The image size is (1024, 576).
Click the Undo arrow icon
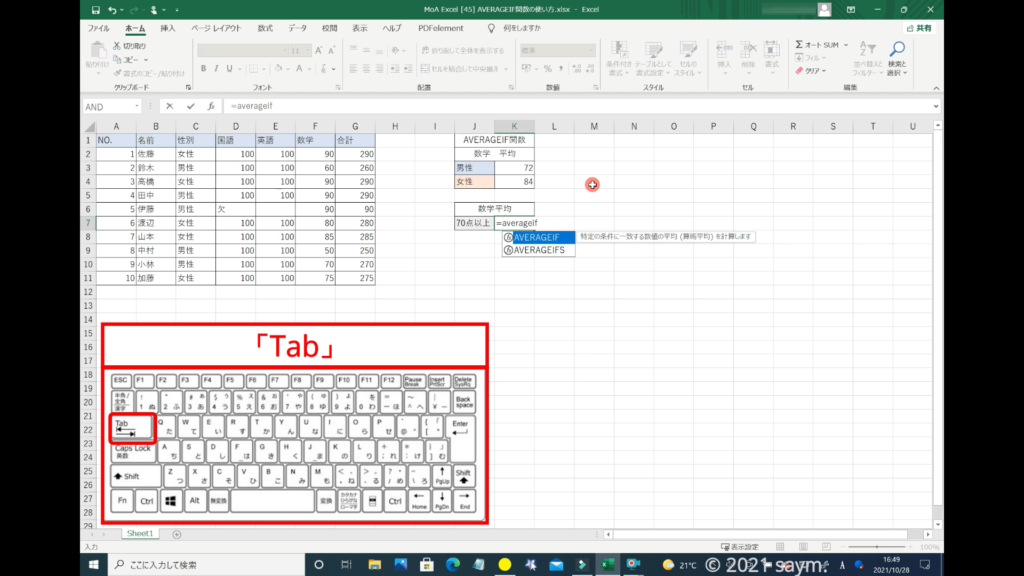113,10
